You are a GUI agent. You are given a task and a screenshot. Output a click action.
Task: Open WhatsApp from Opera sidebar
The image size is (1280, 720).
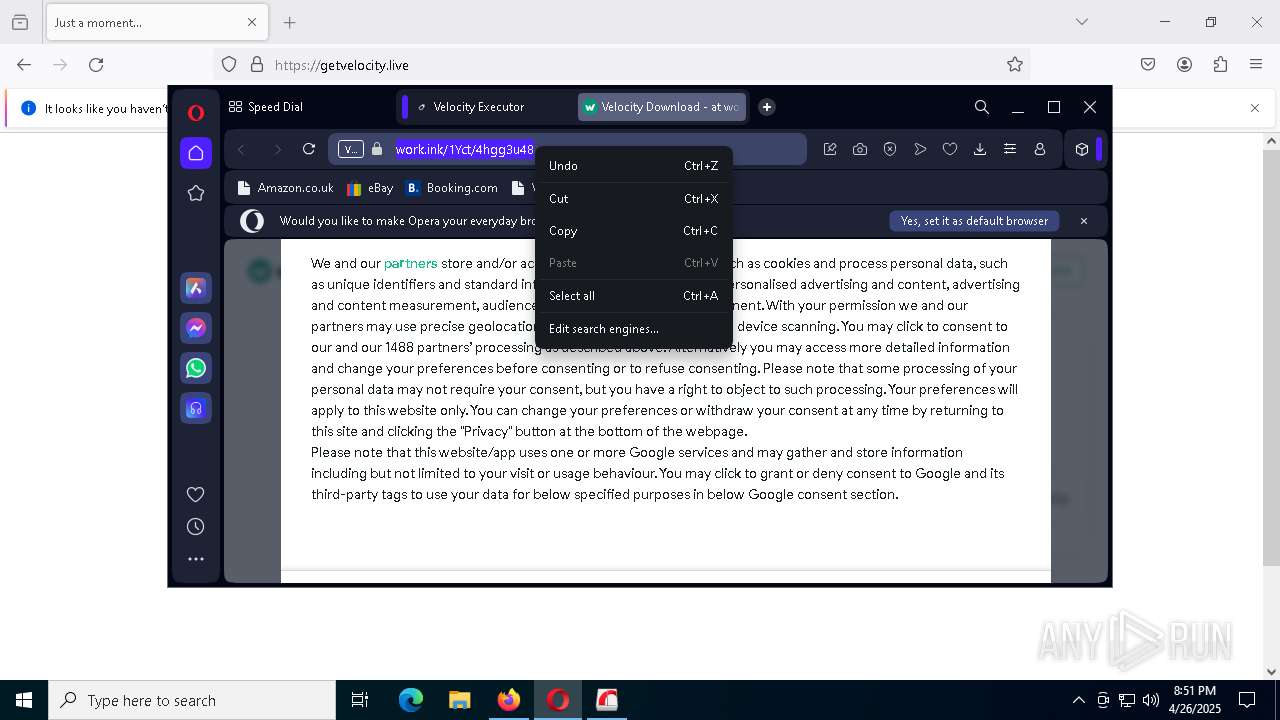click(x=196, y=368)
